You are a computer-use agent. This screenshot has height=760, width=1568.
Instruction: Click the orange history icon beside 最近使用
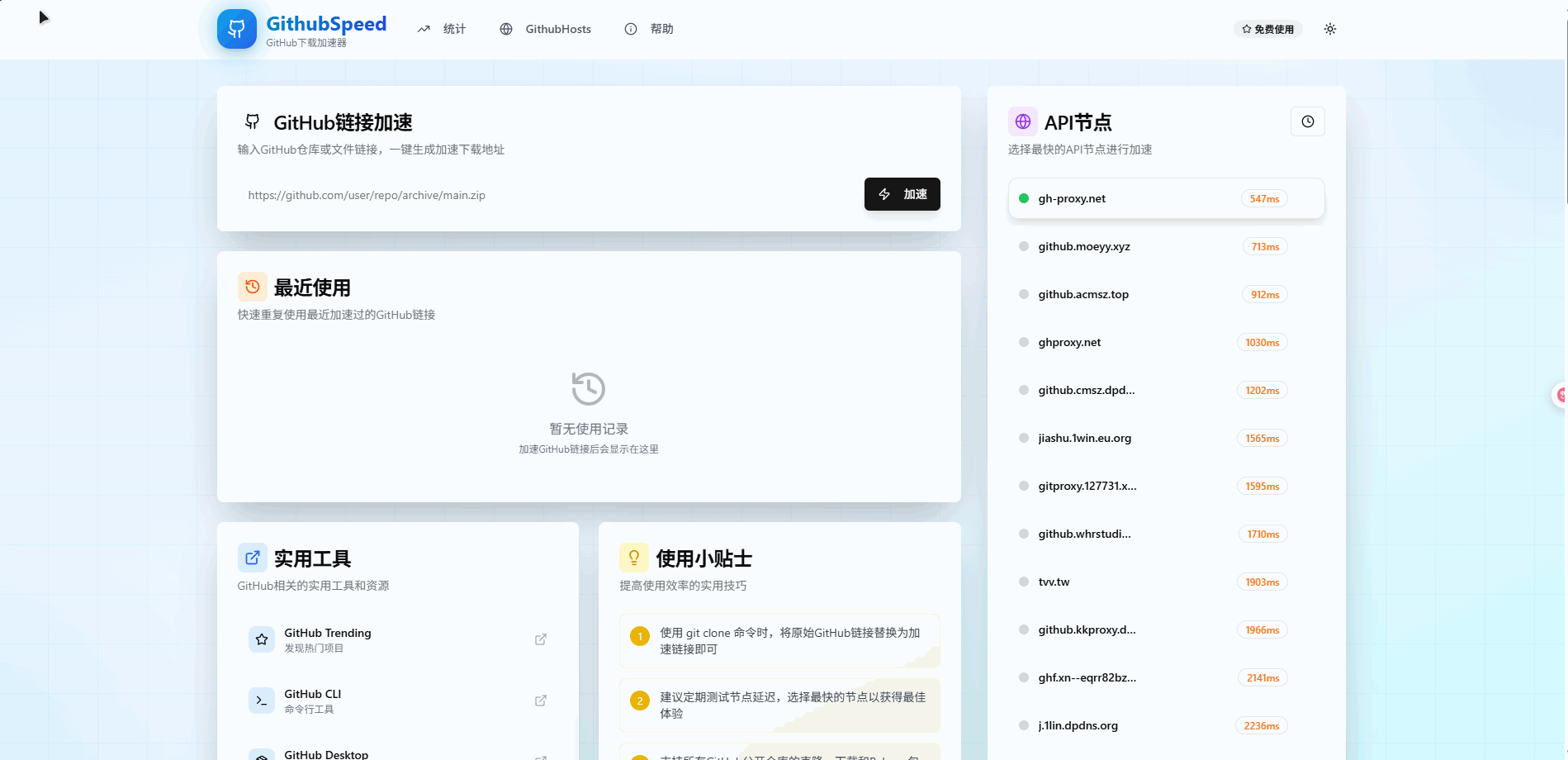tap(253, 287)
